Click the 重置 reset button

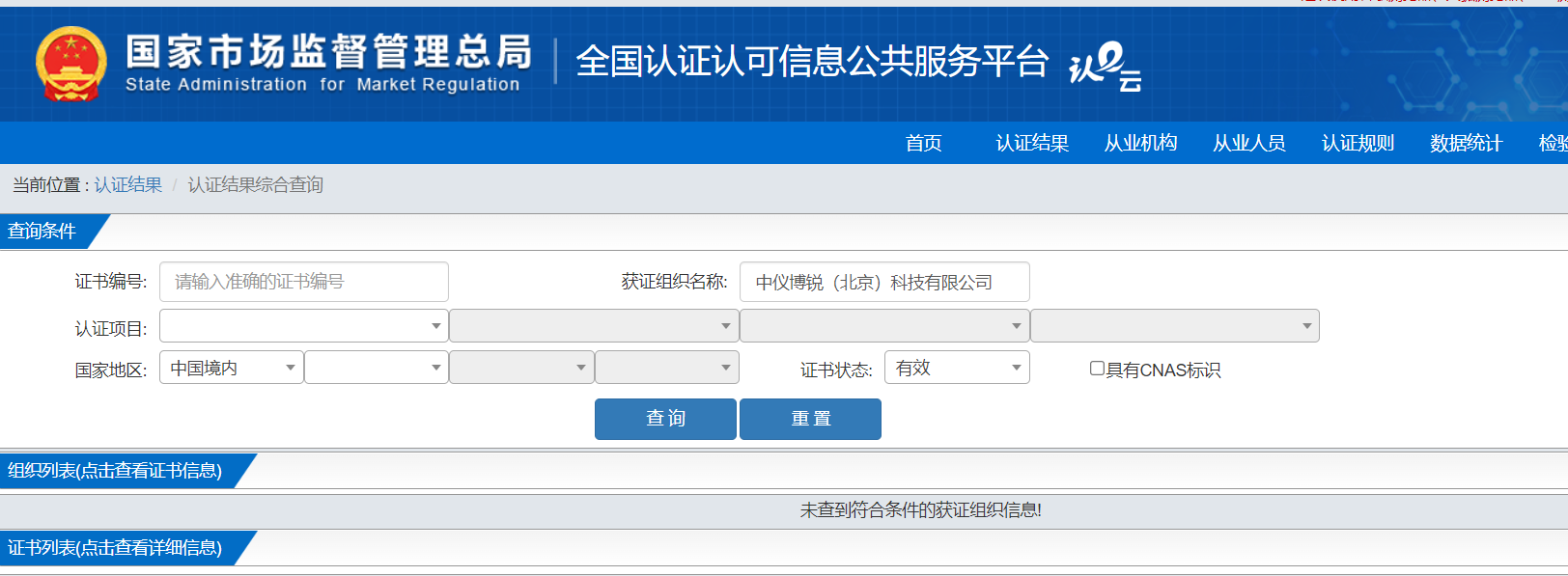point(810,419)
